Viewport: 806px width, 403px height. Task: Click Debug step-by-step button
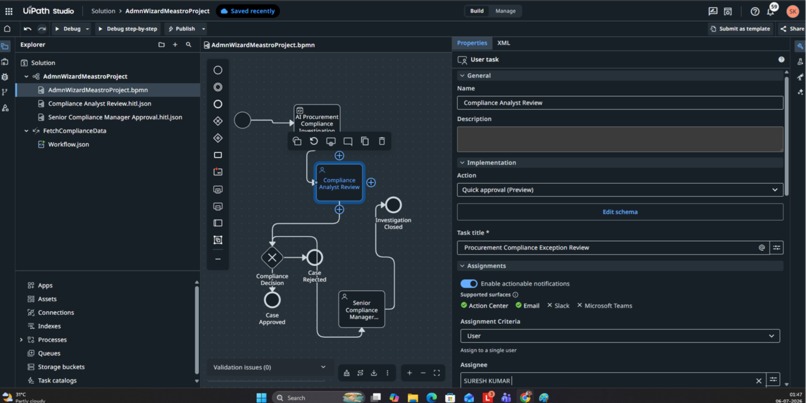tap(128, 29)
